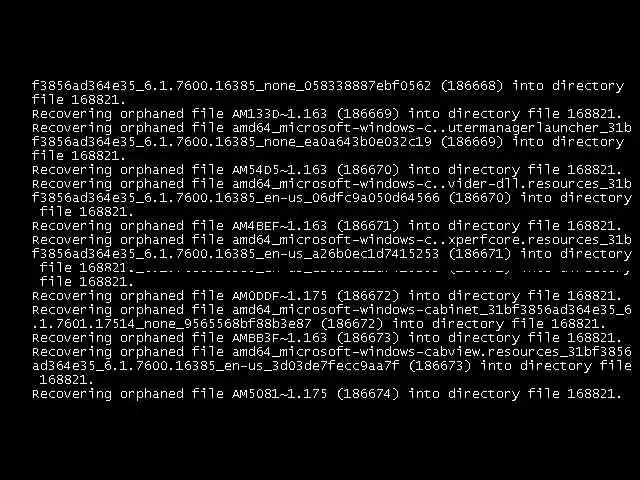This screenshot has width=640, height=480.
Task: Click the en-us_a26b0ec1d7415253 hash text
Action: click(x=352, y=254)
